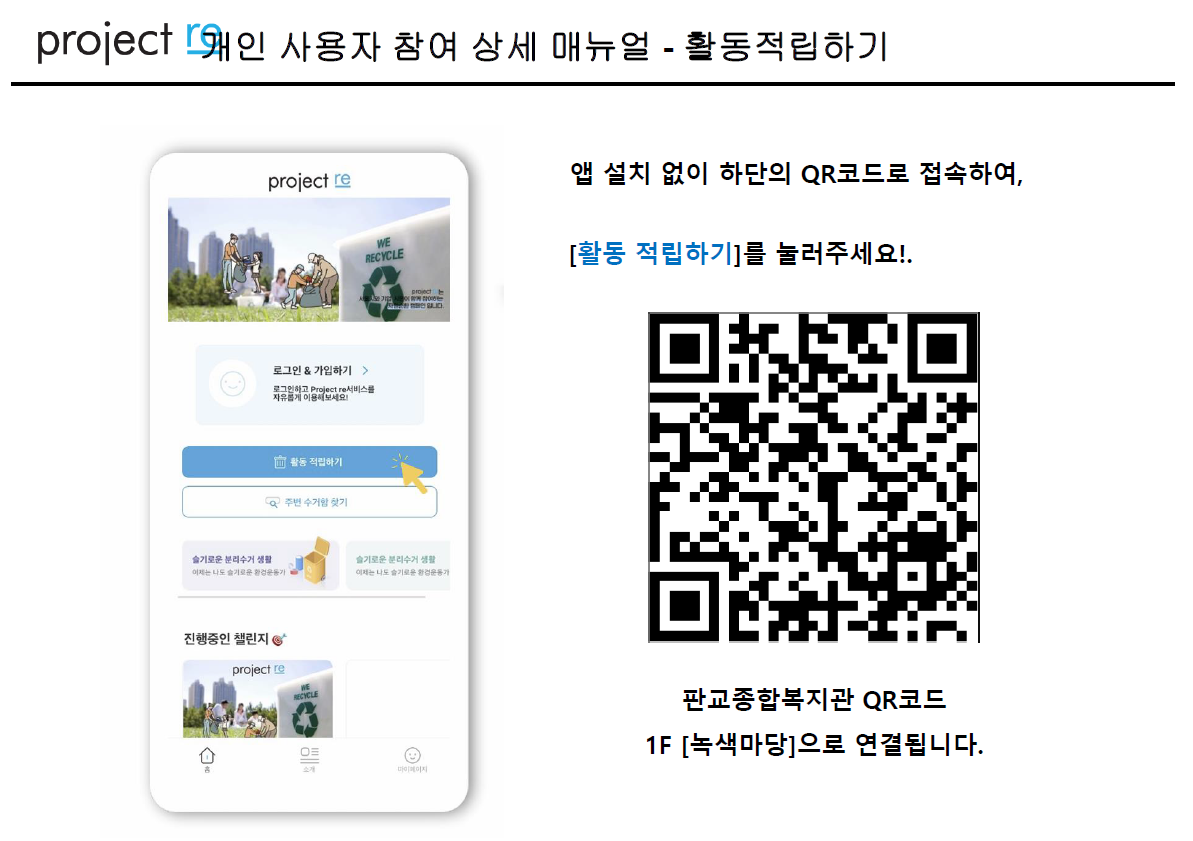Viewport: 1193px width, 841px height.
Task: Open the challenge thumbnail under 진행중인 챌린지
Action: coord(258,699)
